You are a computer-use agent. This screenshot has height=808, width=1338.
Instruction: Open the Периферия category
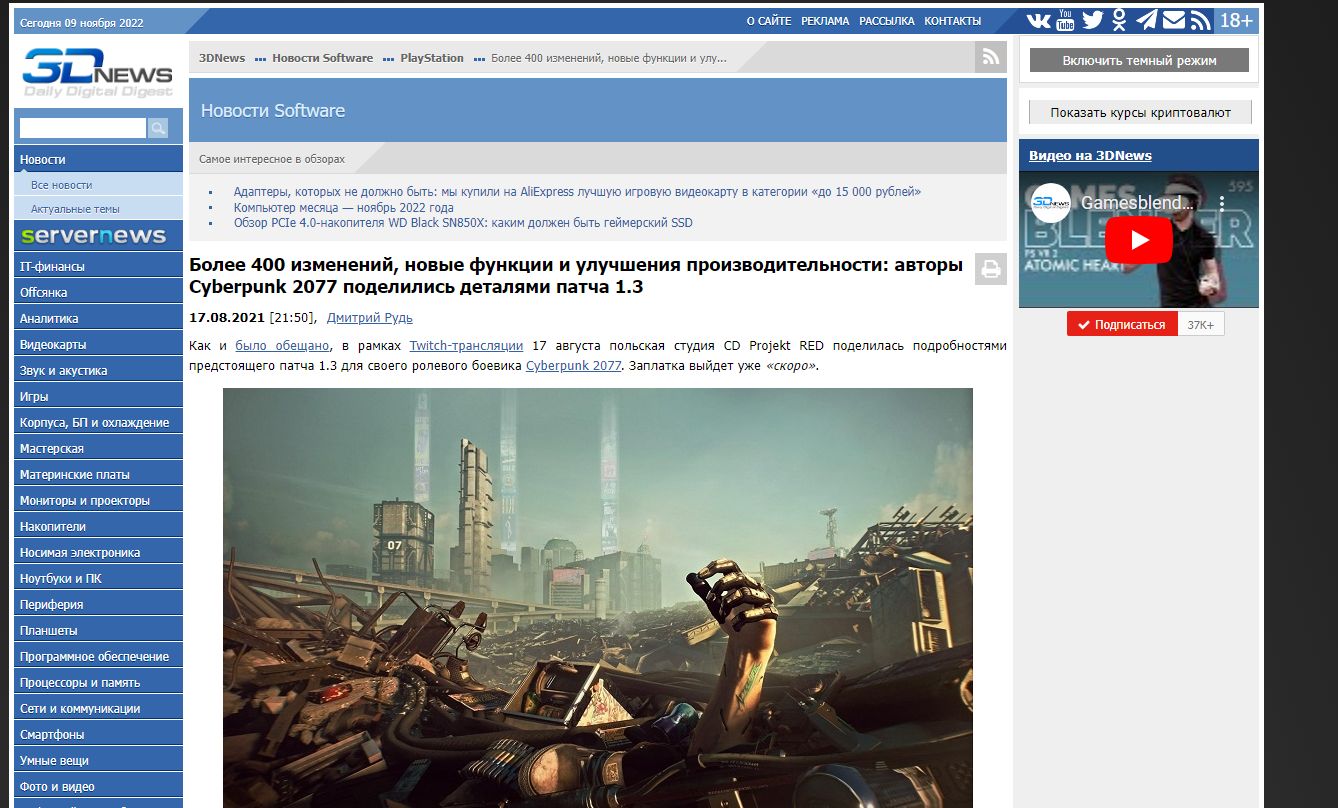pos(98,604)
